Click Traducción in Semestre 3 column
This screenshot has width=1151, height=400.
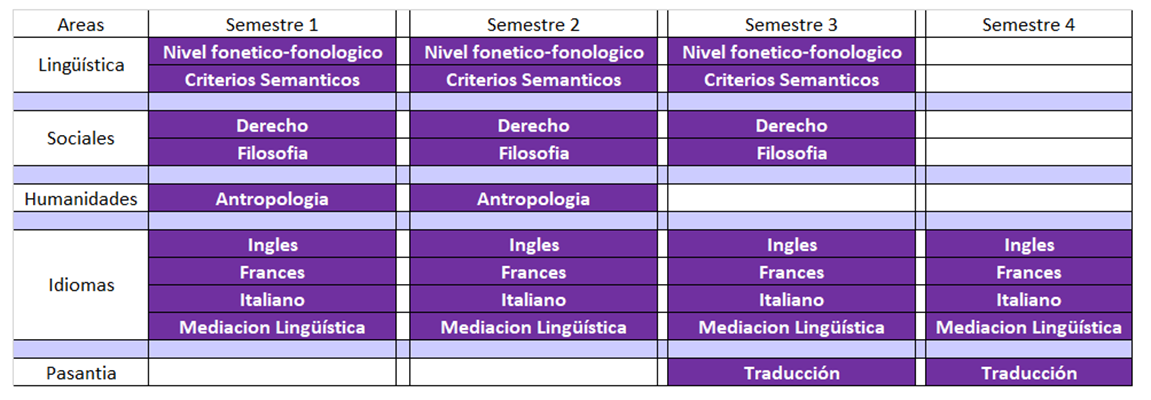[791, 373]
